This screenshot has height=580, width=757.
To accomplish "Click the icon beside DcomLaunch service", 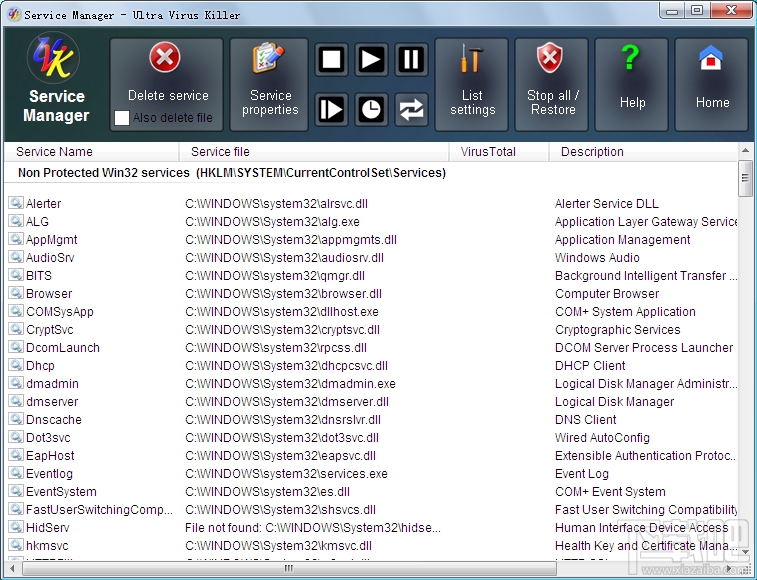I will (x=16, y=347).
